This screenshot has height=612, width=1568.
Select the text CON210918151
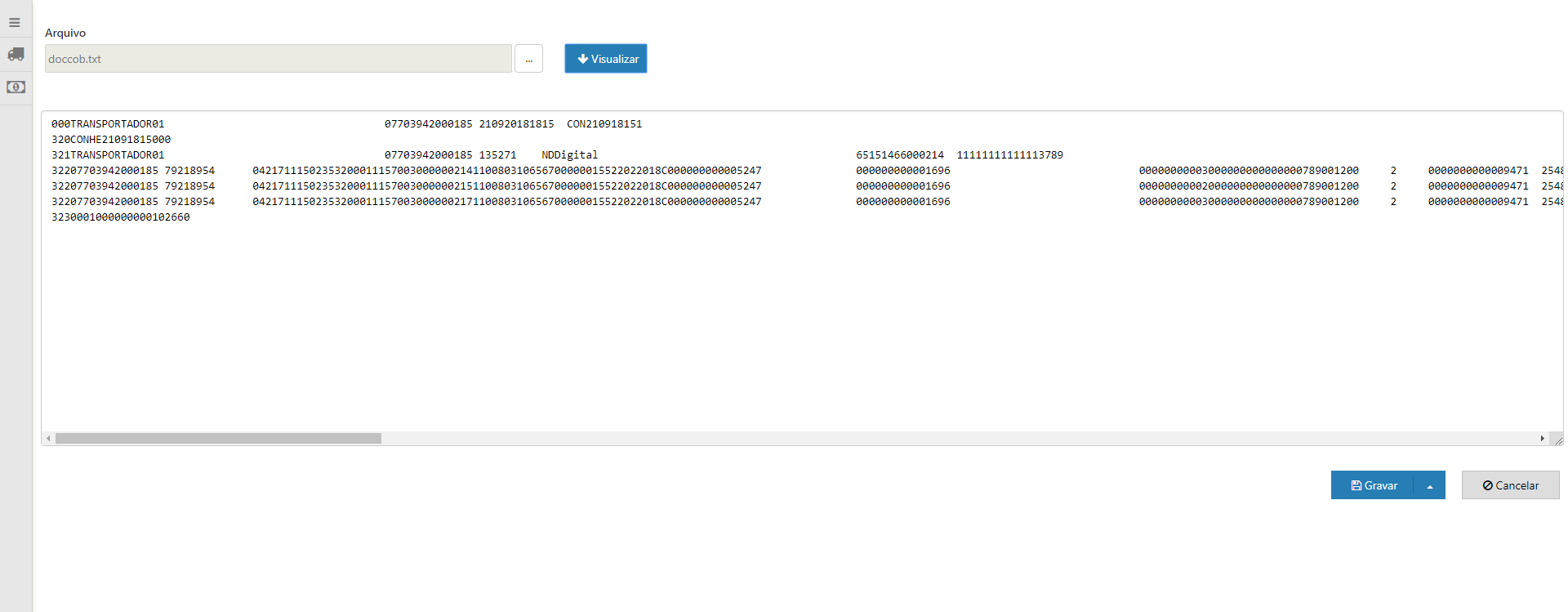(x=604, y=124)
